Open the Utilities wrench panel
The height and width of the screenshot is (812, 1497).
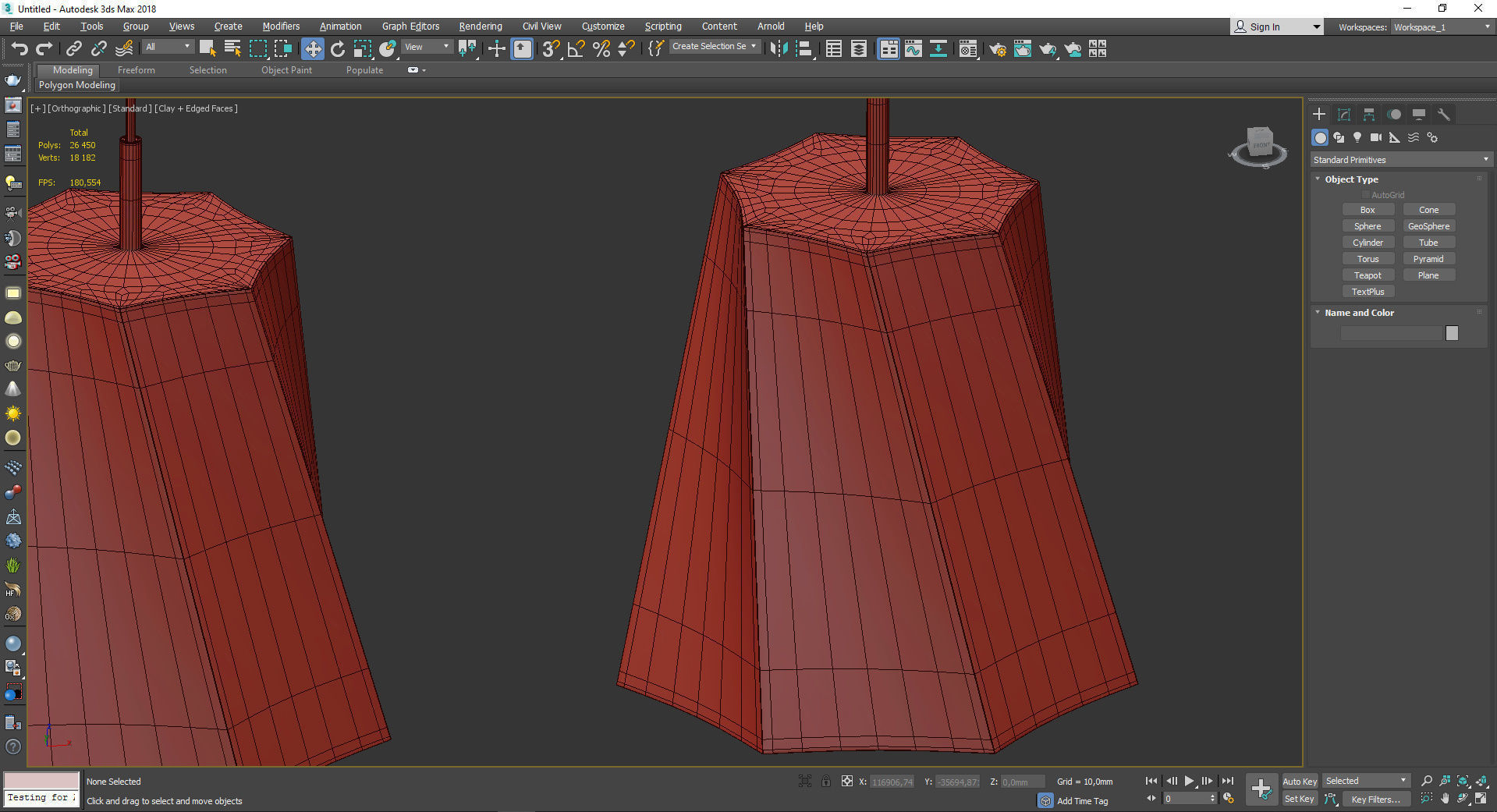[x=1444, y=115]
